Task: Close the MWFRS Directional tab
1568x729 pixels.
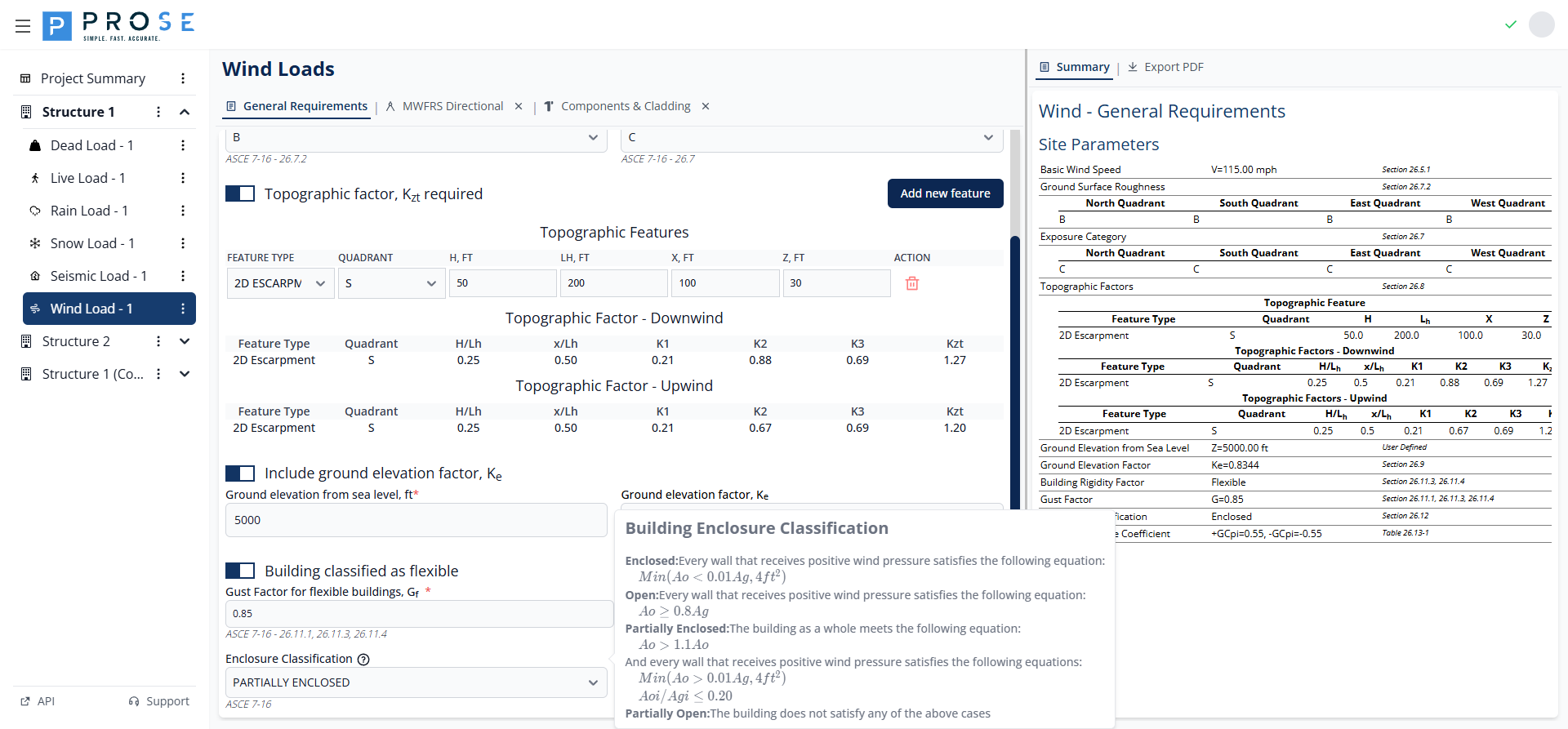Action: pyautogui.click(x=519, y=106)
